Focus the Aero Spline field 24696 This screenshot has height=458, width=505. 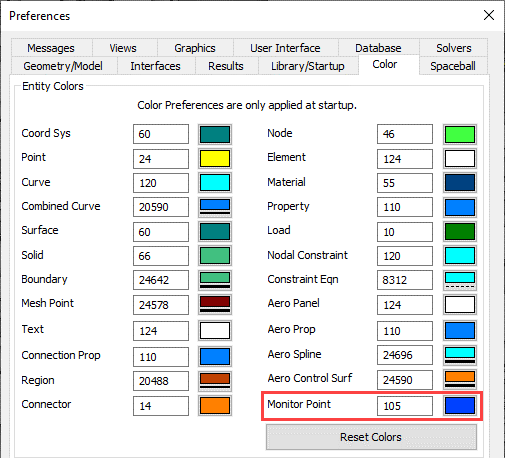(405, 355)
